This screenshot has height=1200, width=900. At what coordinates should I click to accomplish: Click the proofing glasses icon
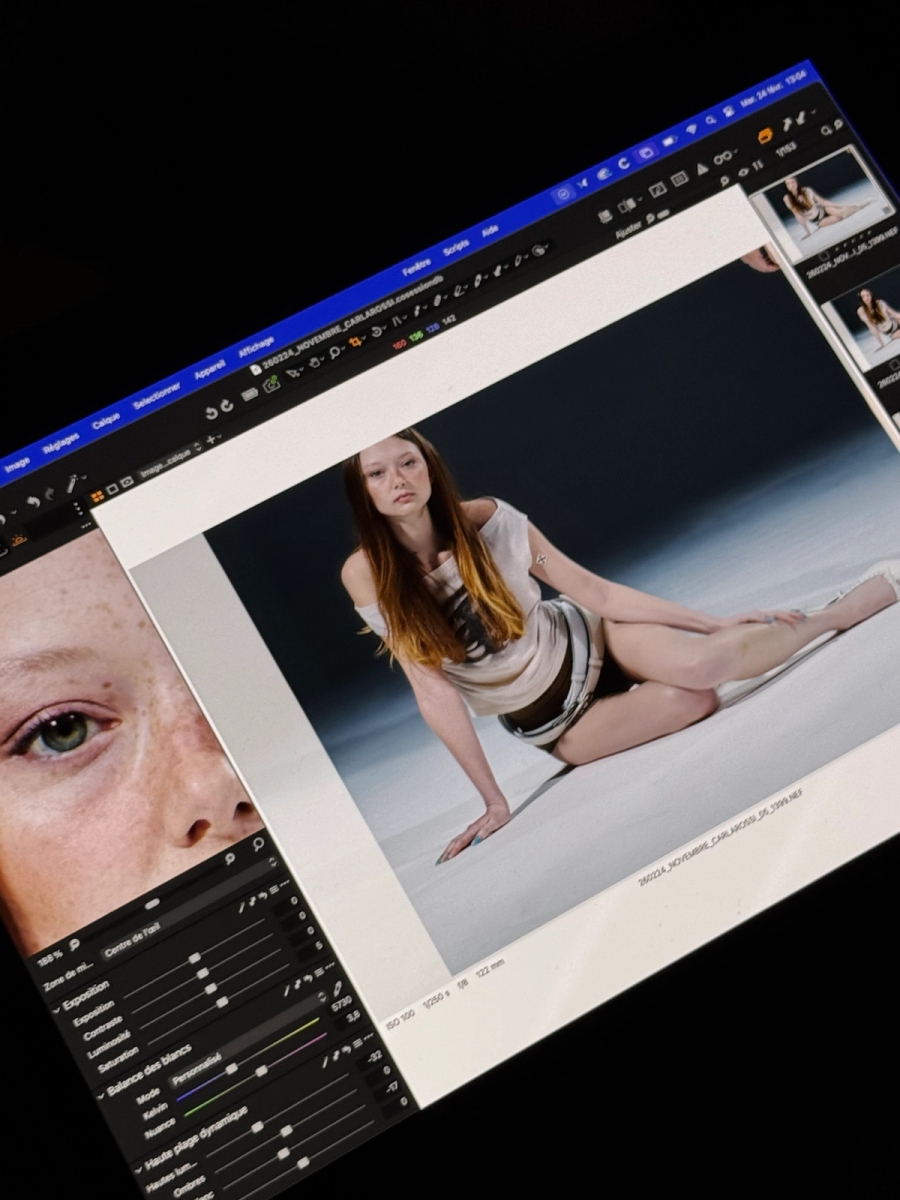[723, 155]
